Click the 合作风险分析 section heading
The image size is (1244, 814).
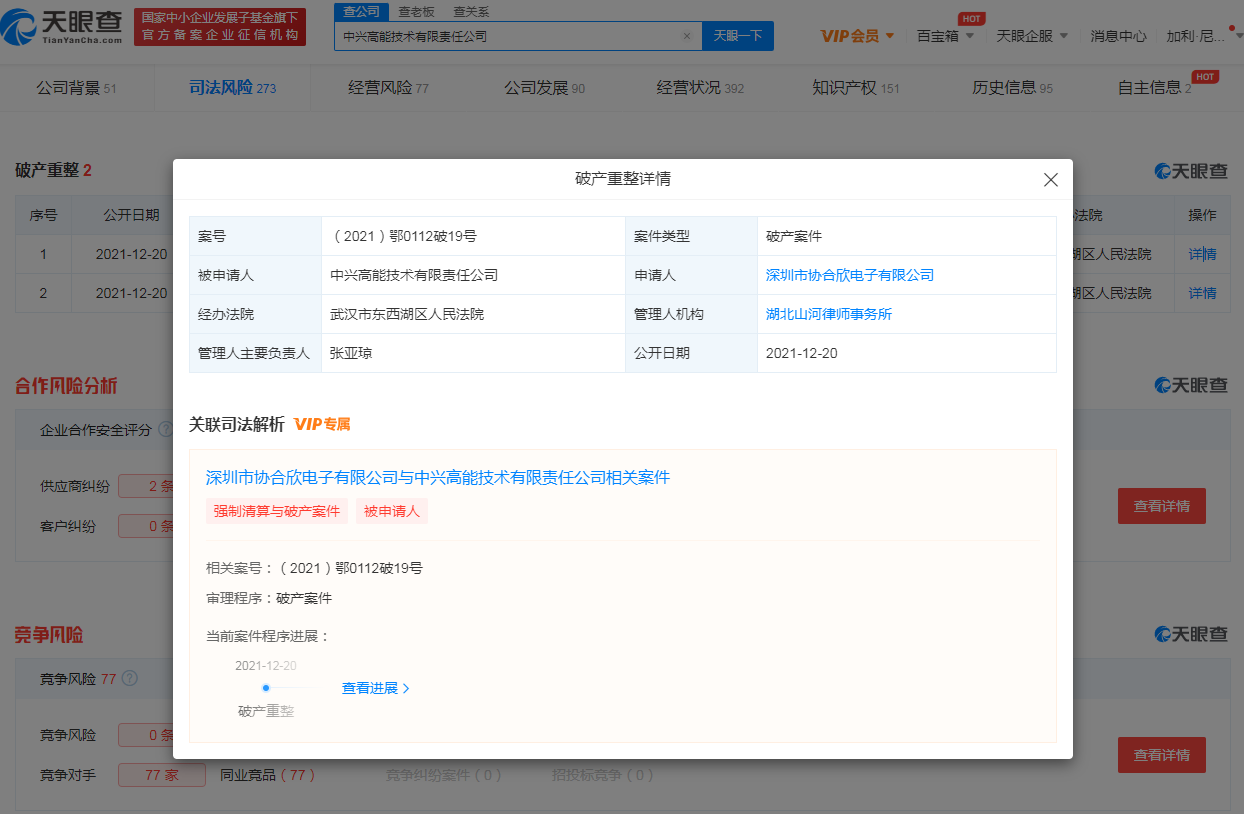tap(66, 386)
